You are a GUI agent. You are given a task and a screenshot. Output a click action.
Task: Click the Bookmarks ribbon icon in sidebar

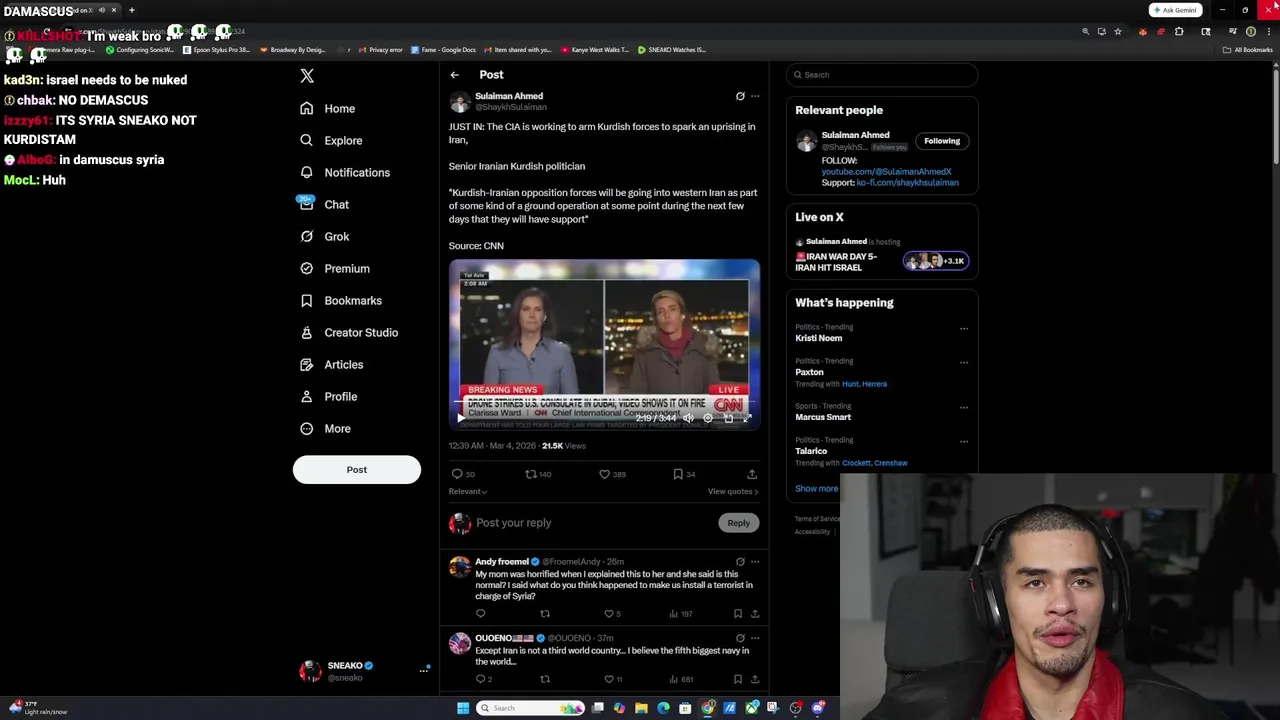pos(307,300)
